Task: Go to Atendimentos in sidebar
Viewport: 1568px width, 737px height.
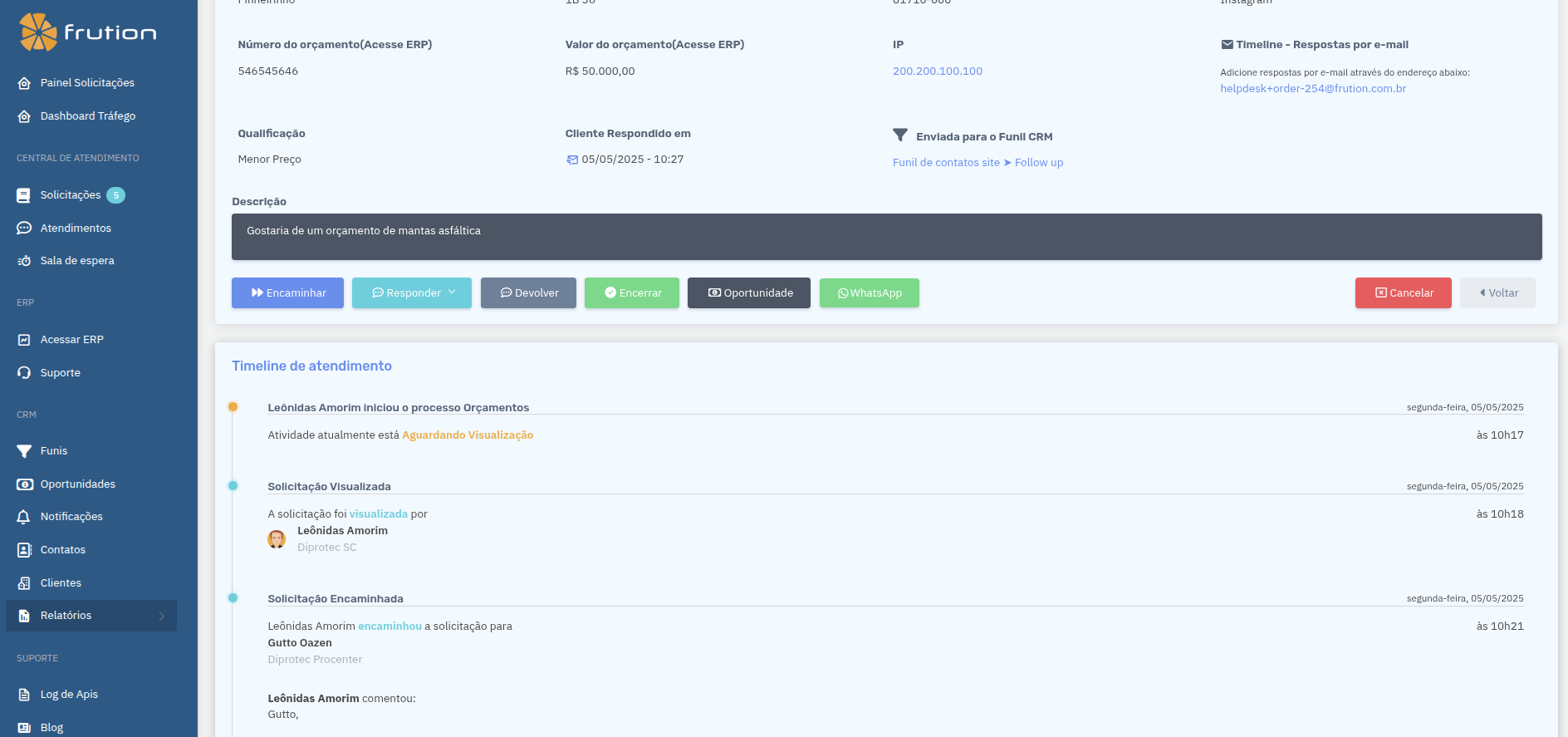Action: click(76, 228)
